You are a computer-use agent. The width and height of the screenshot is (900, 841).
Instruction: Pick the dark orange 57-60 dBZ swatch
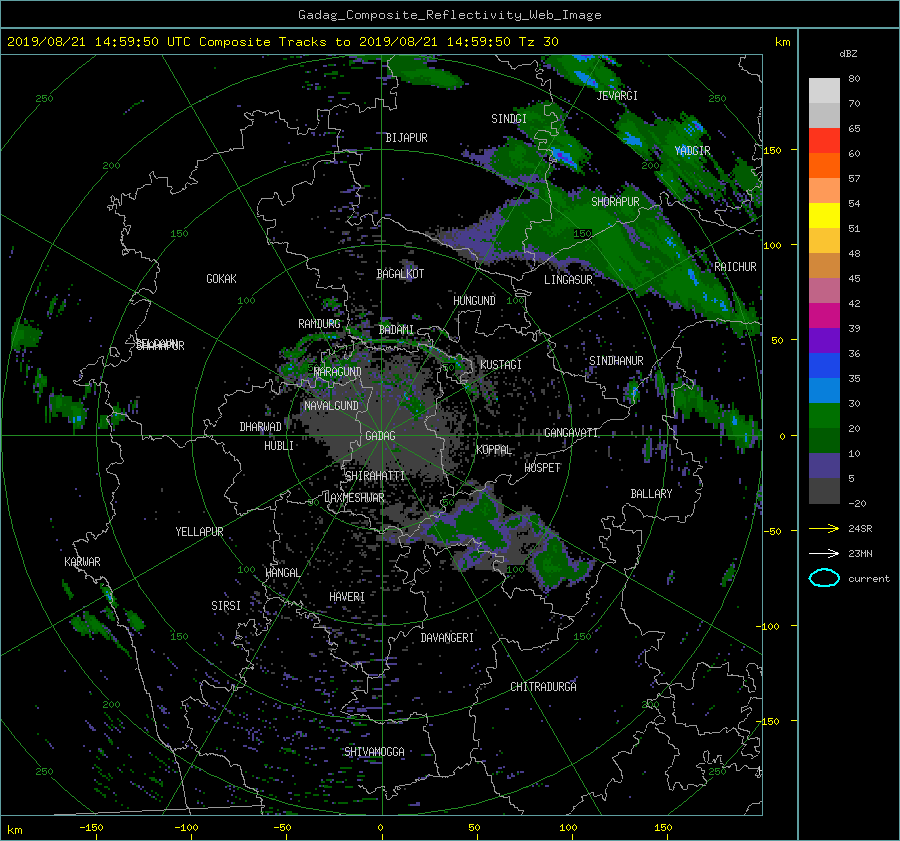(x=824, y=165)
